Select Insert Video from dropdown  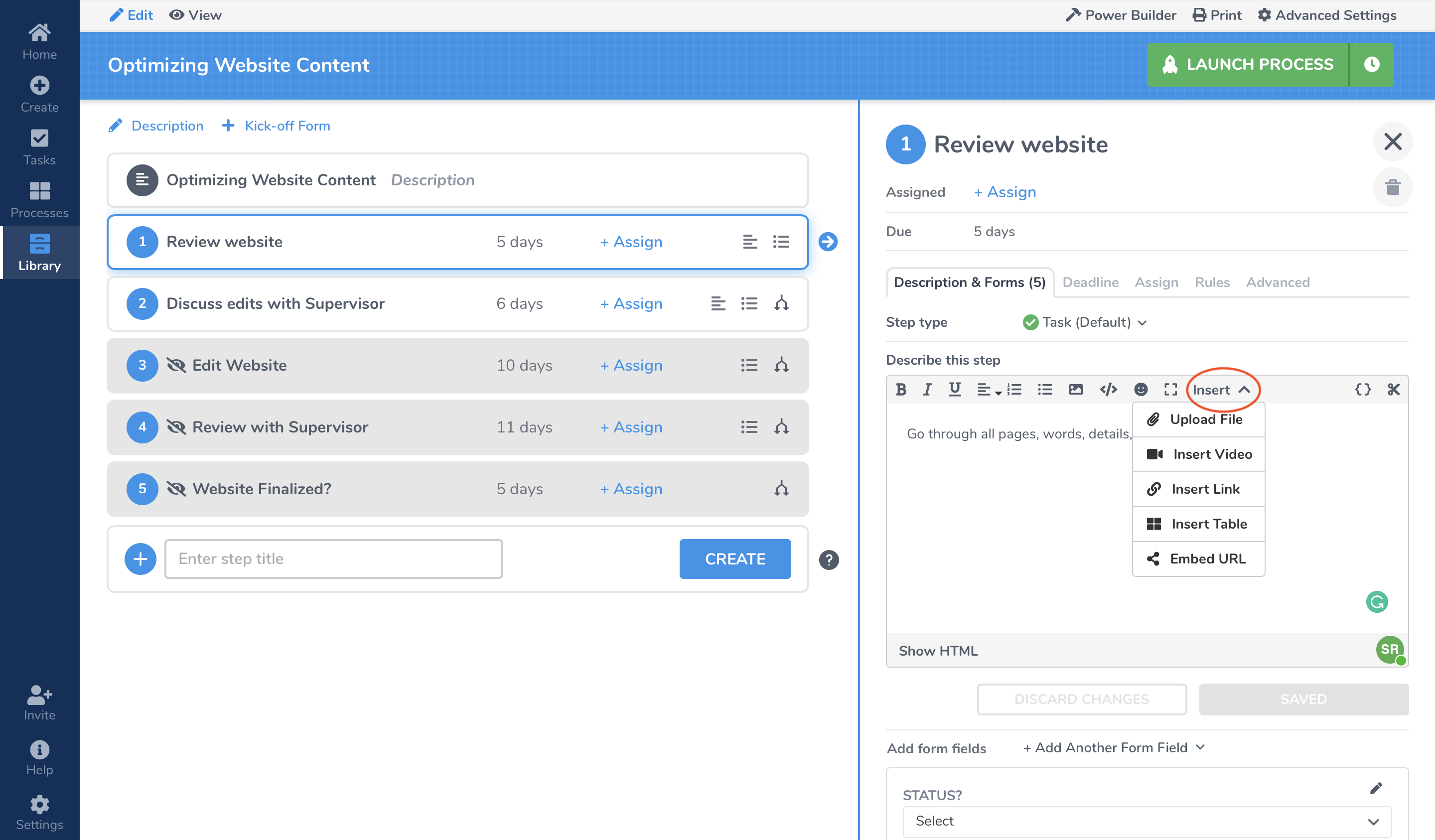[x=1199, y=454]
